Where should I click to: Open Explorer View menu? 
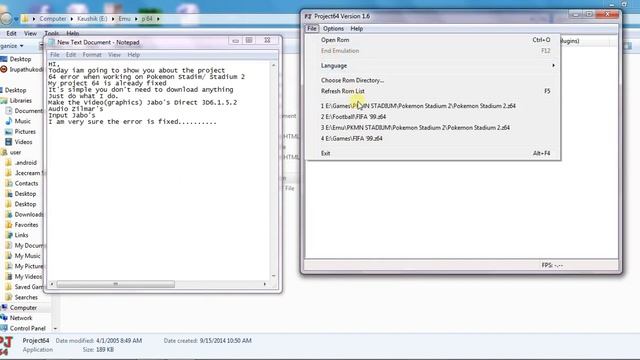pyautogui.click(x=30, y=33)
